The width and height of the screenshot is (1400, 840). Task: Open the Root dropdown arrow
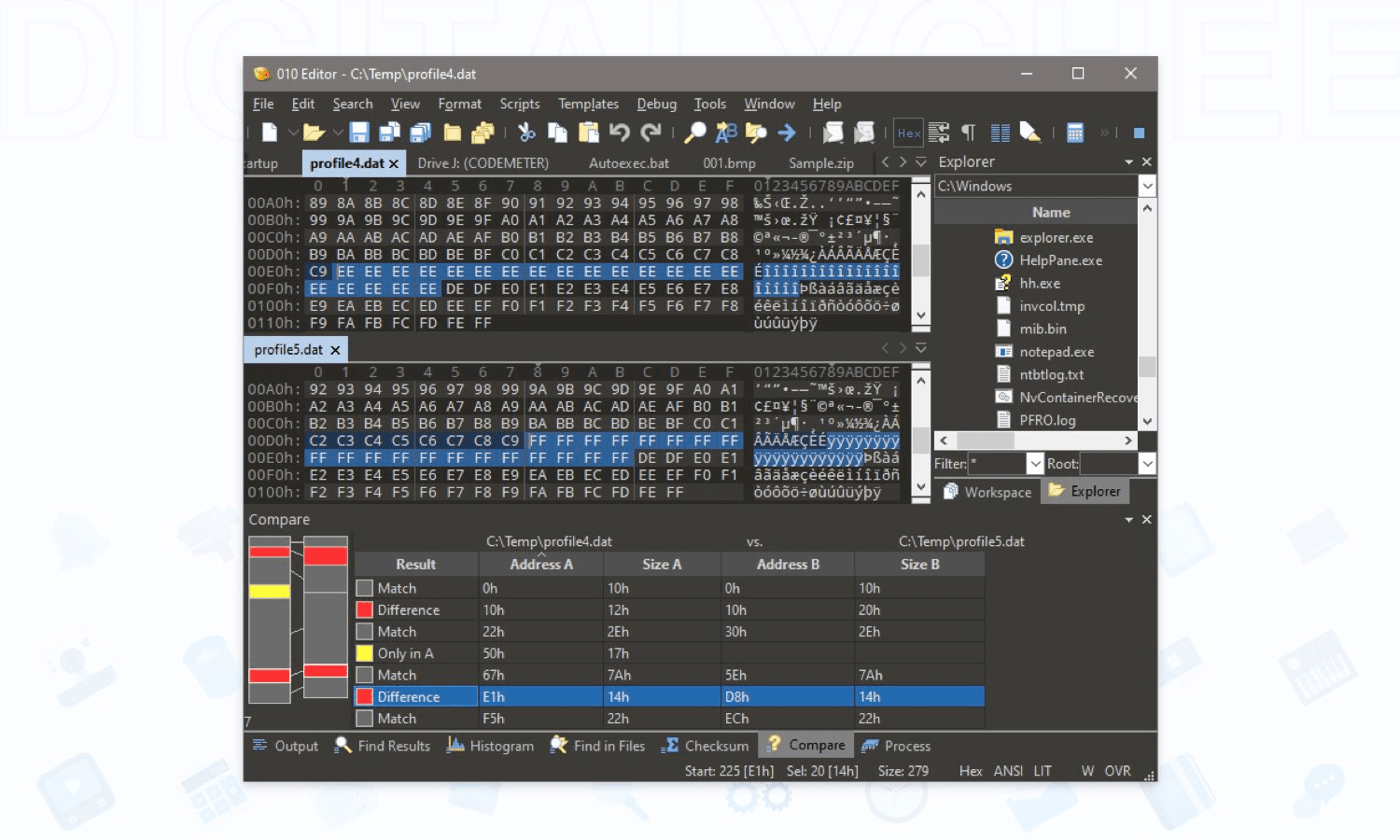tap(1147, 464)
